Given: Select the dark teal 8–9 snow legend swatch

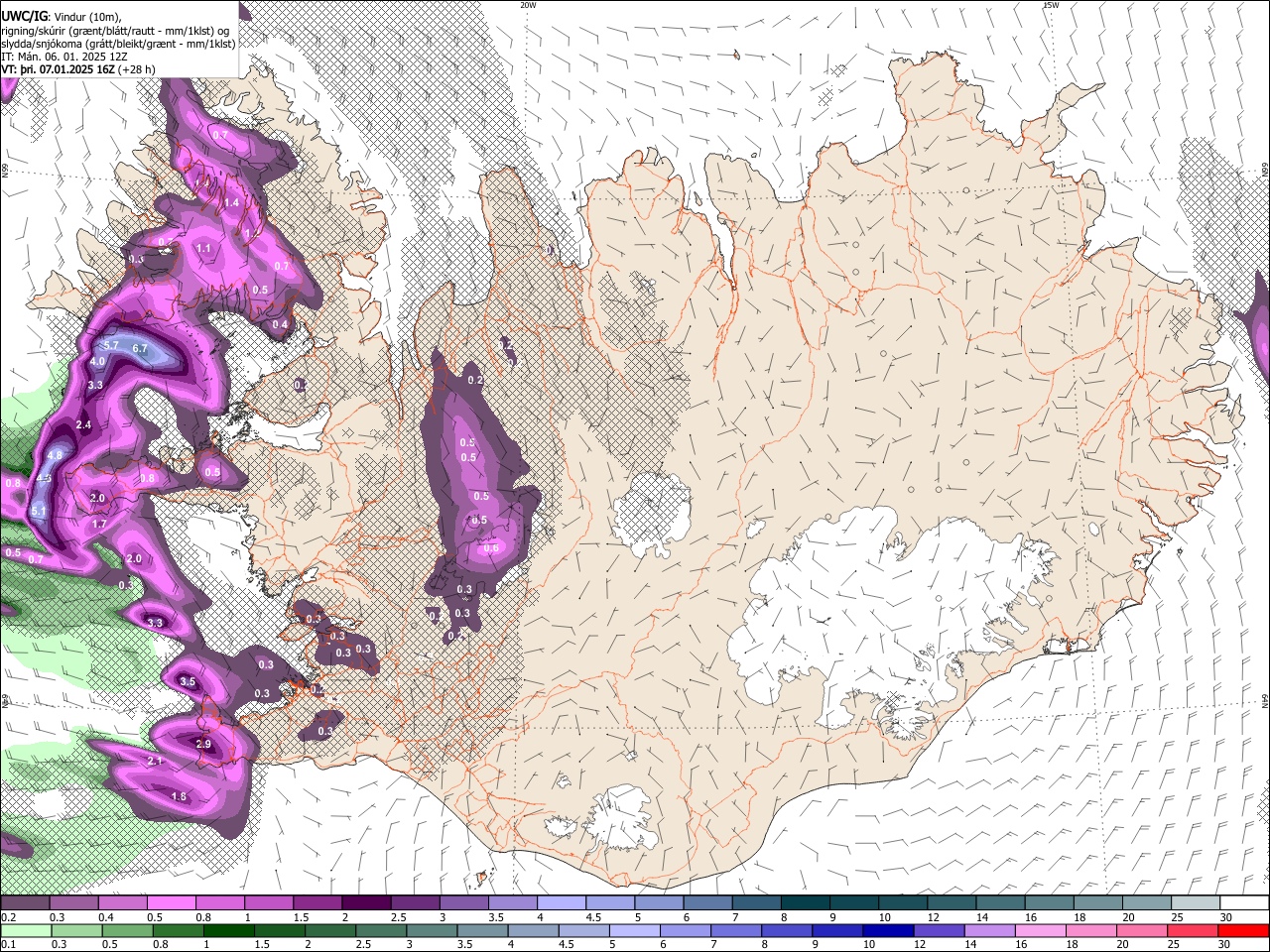Looking at the screenshot, I should pos(806,903).
